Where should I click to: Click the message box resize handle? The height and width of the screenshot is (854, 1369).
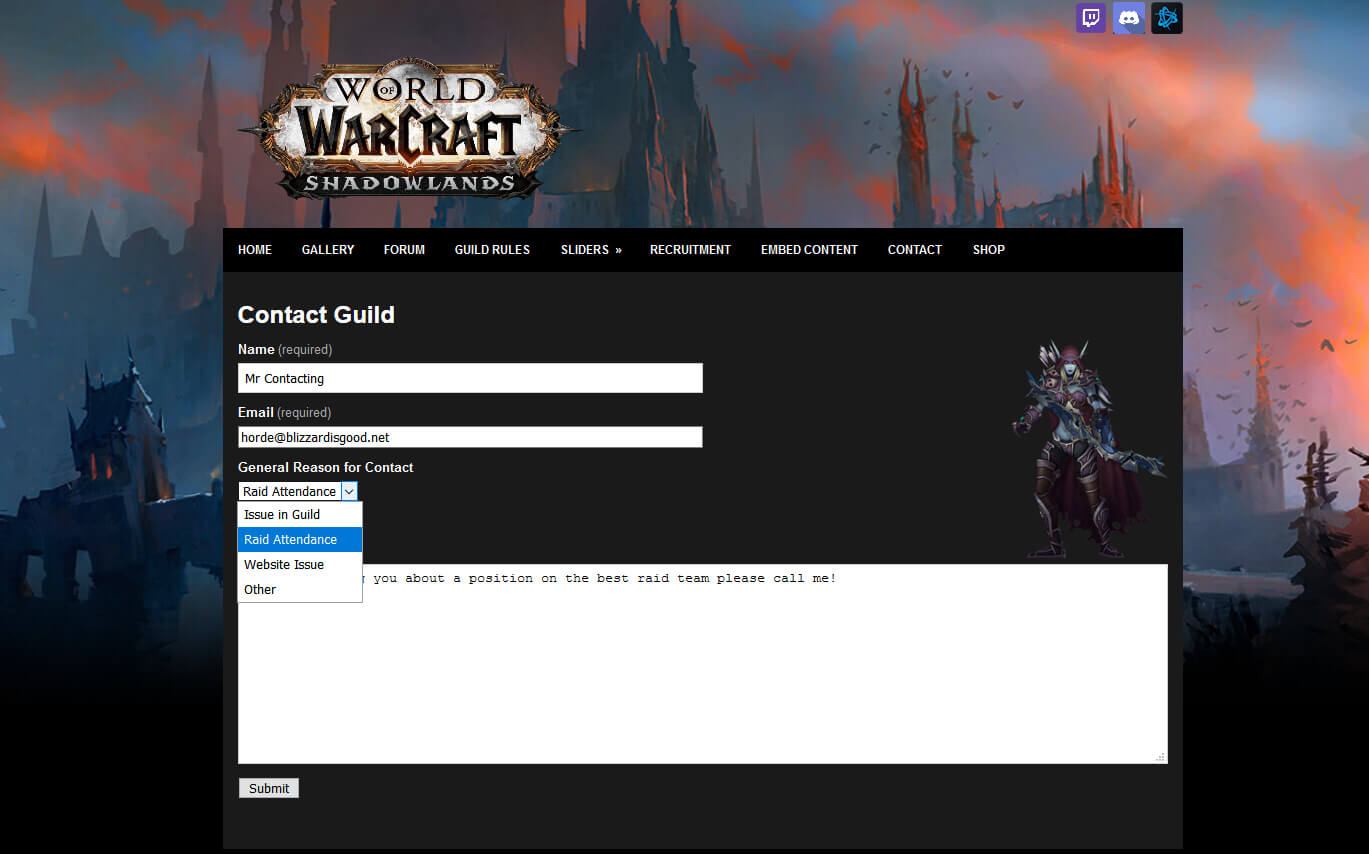(1160, 757)
